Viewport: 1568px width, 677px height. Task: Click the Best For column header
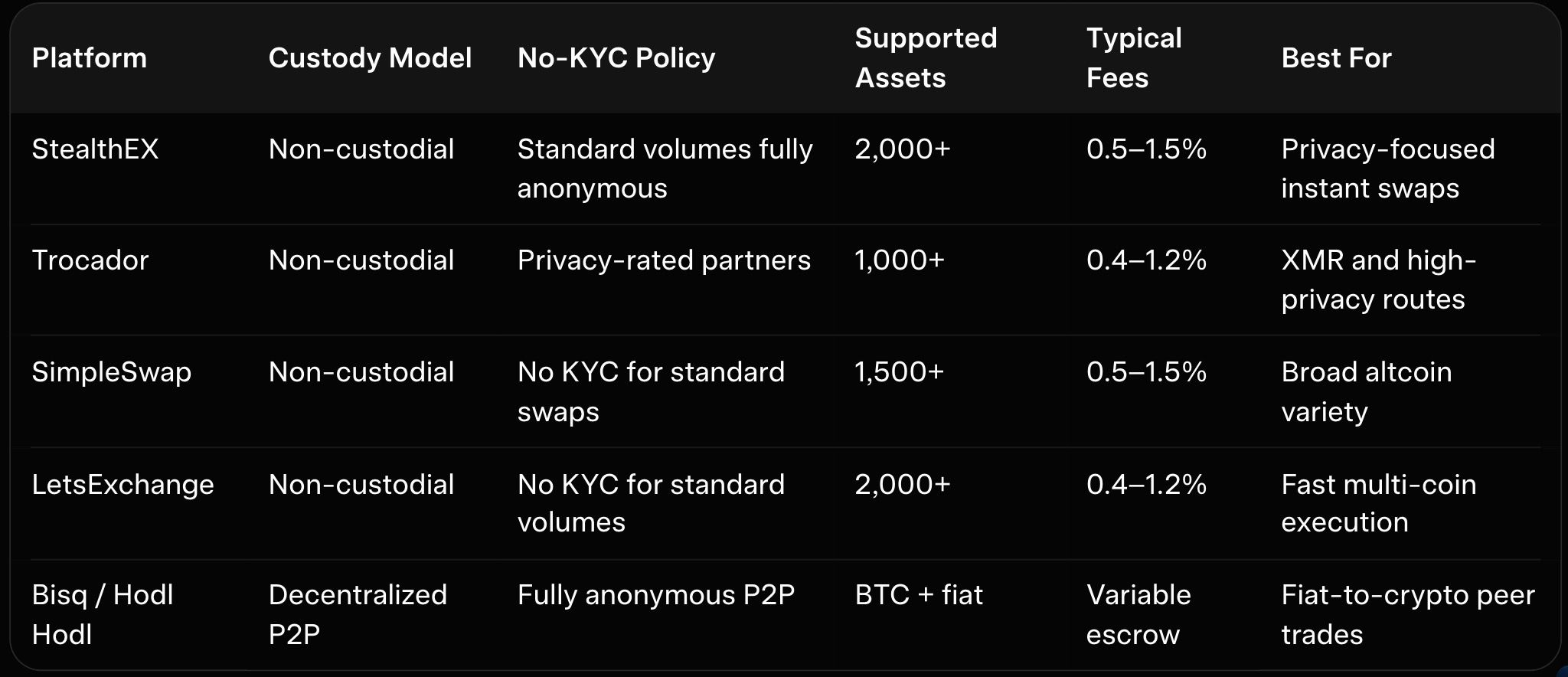coord(1336,58)
